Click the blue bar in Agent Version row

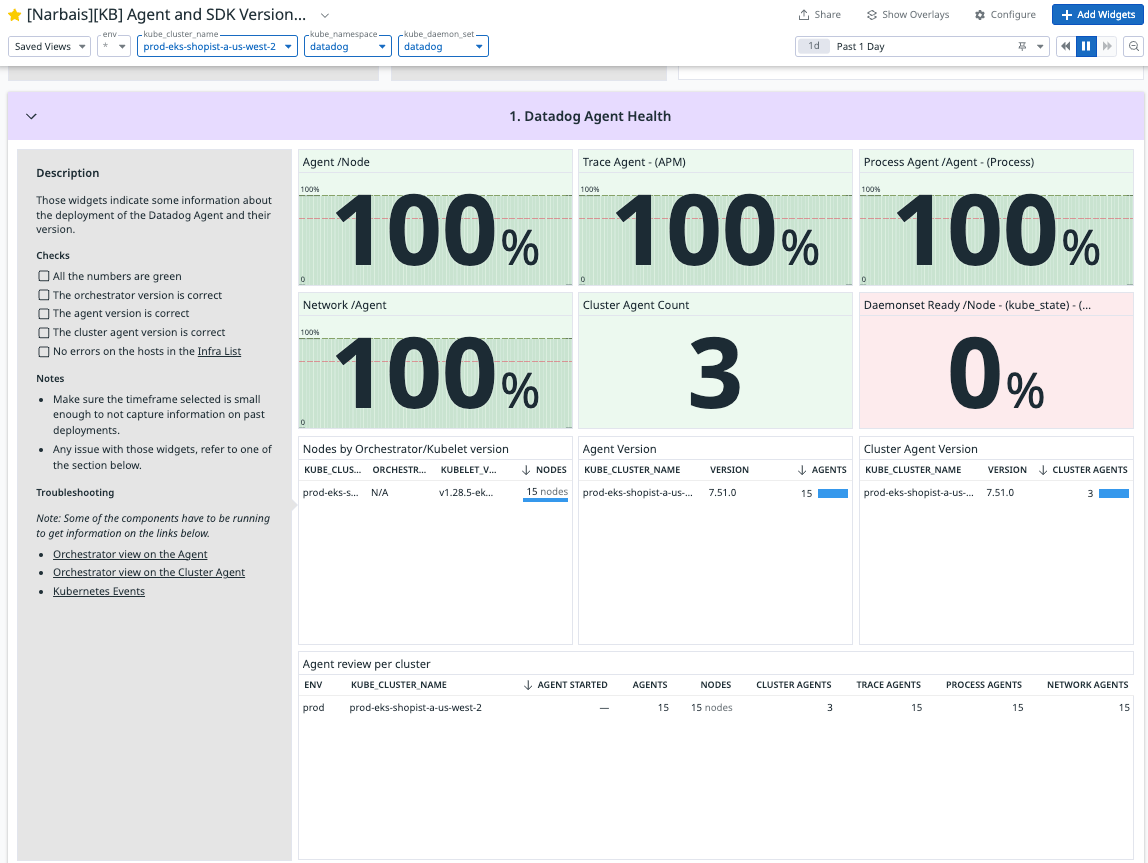(x=832, y=493)
